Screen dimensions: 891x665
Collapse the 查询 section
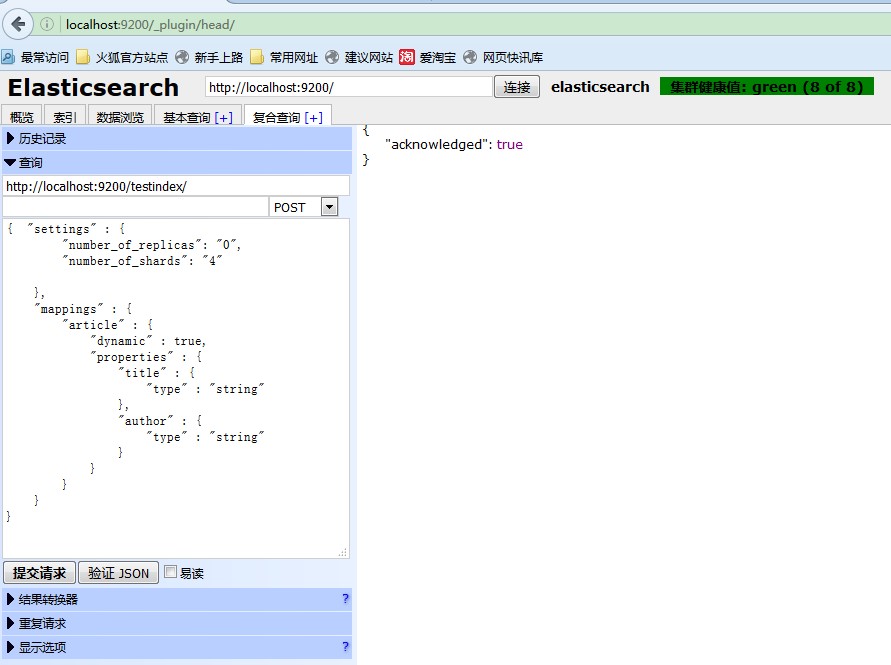(177, 163)
